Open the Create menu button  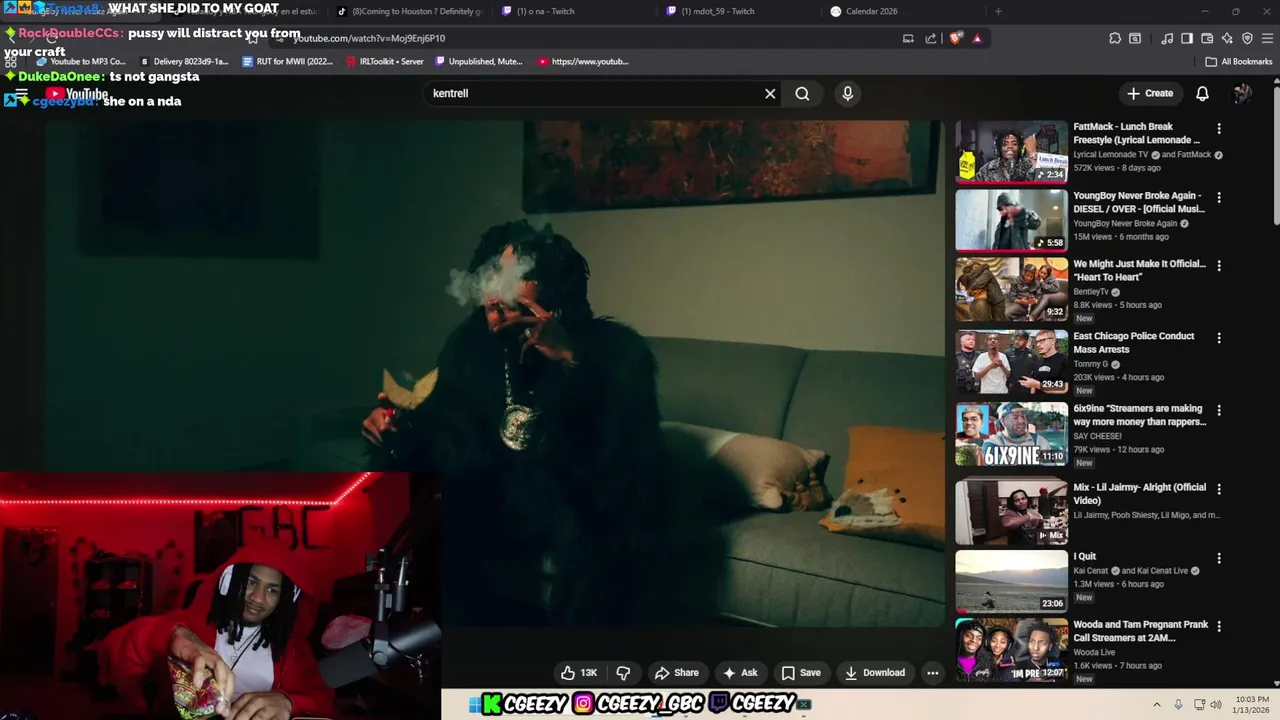[1150, 93]
